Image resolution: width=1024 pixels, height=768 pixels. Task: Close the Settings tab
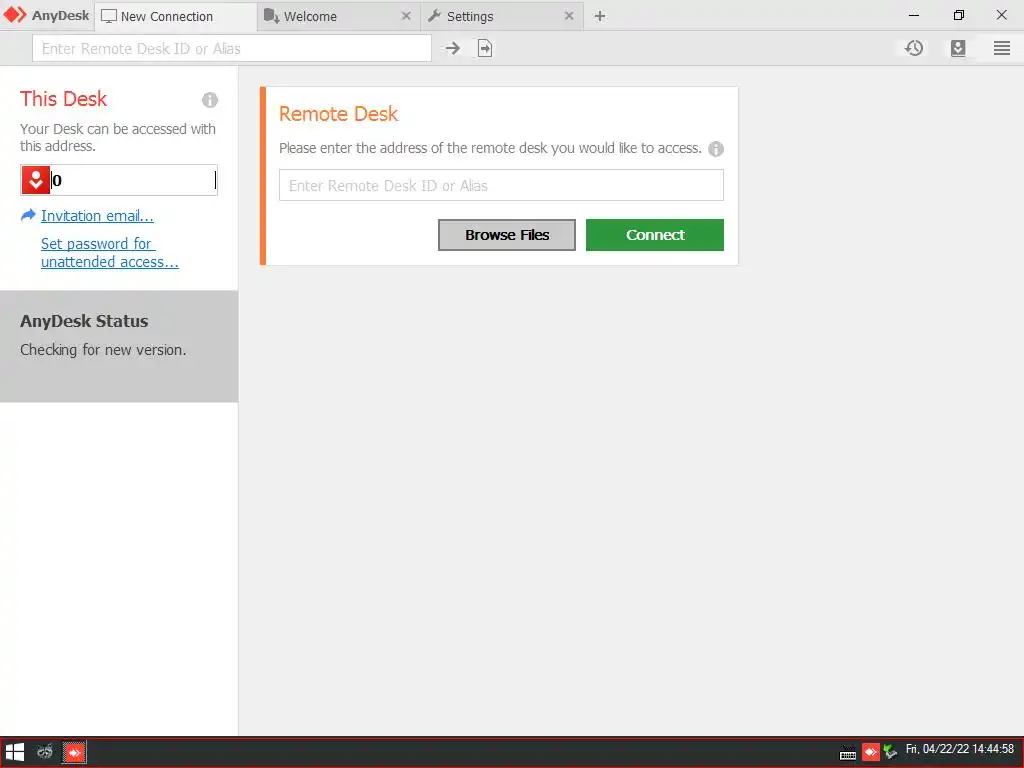tap(569, 16)
